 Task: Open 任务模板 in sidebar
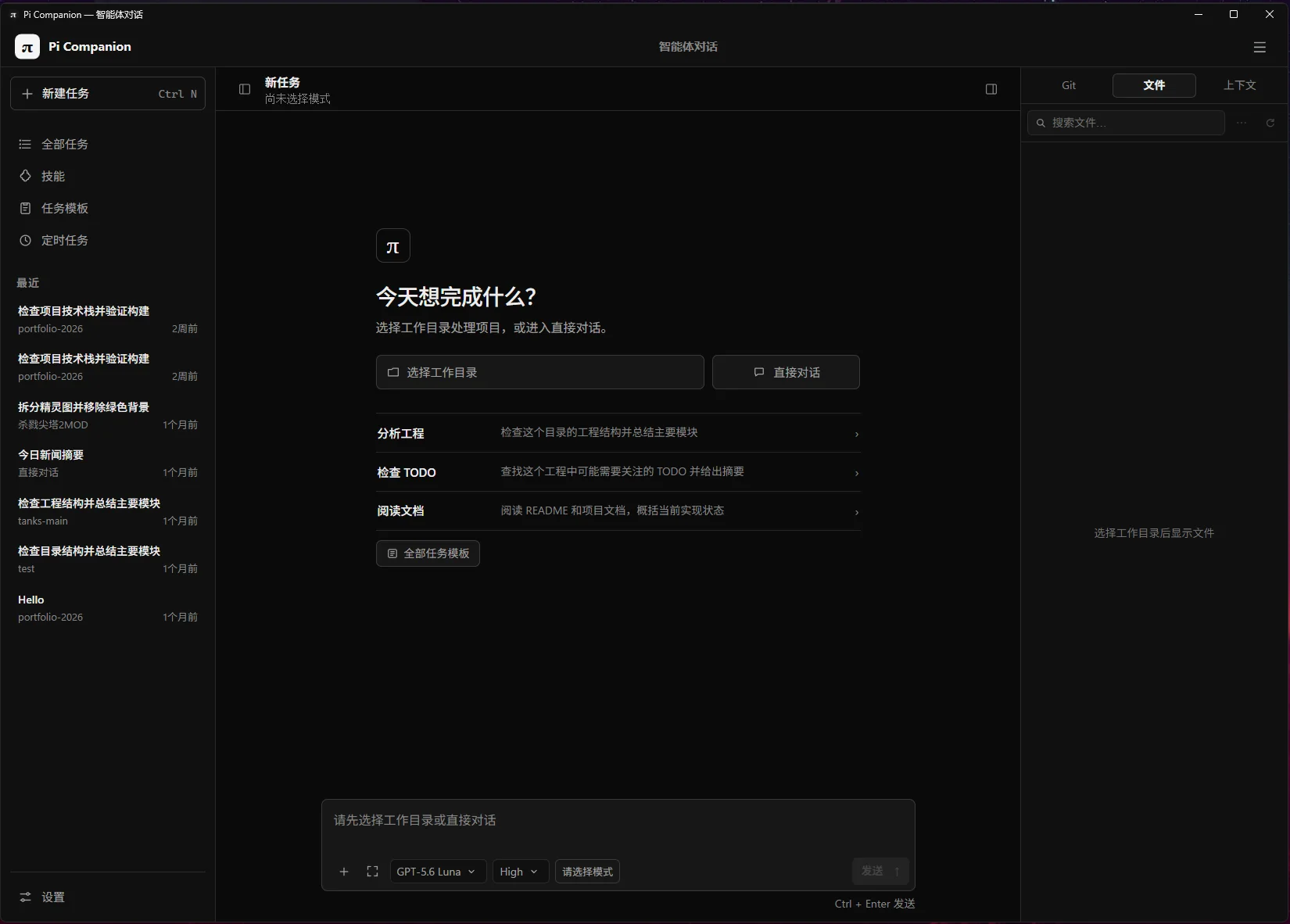108,208
